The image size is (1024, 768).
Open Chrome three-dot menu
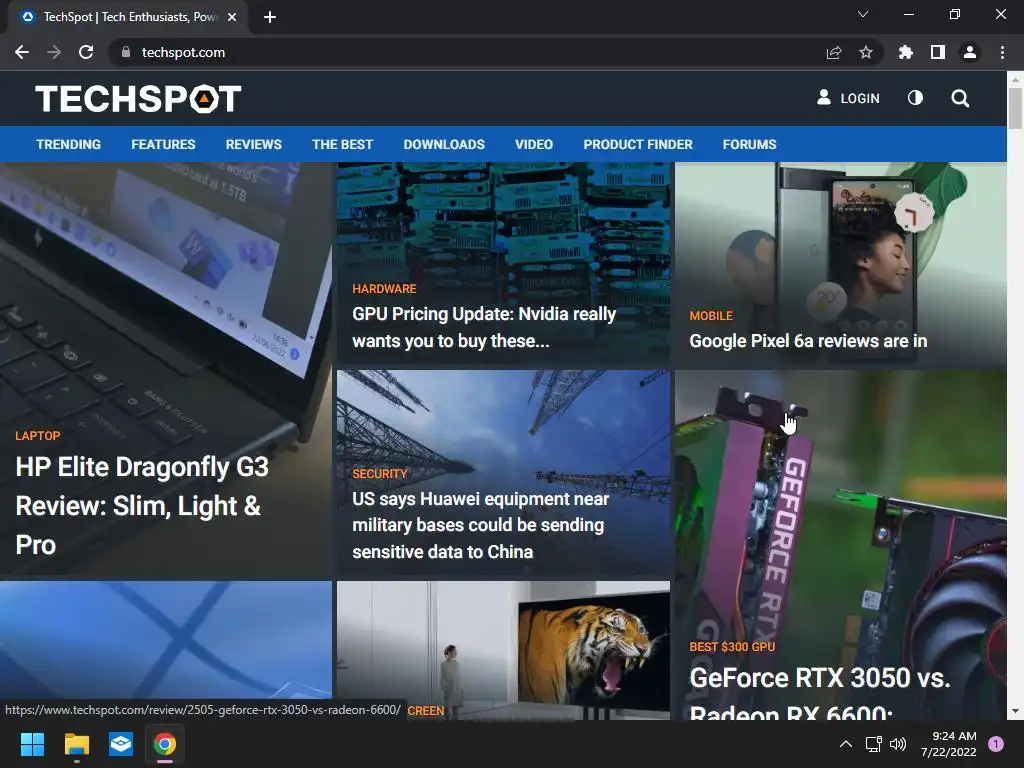click(x=1002, y=52)
